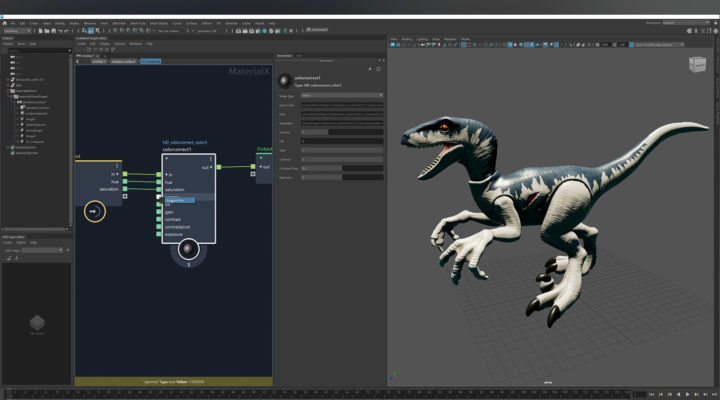Screen dimensions: 720x400
Task: Click the node preview sphere below colorcorrect1
Action: point(188,249)
